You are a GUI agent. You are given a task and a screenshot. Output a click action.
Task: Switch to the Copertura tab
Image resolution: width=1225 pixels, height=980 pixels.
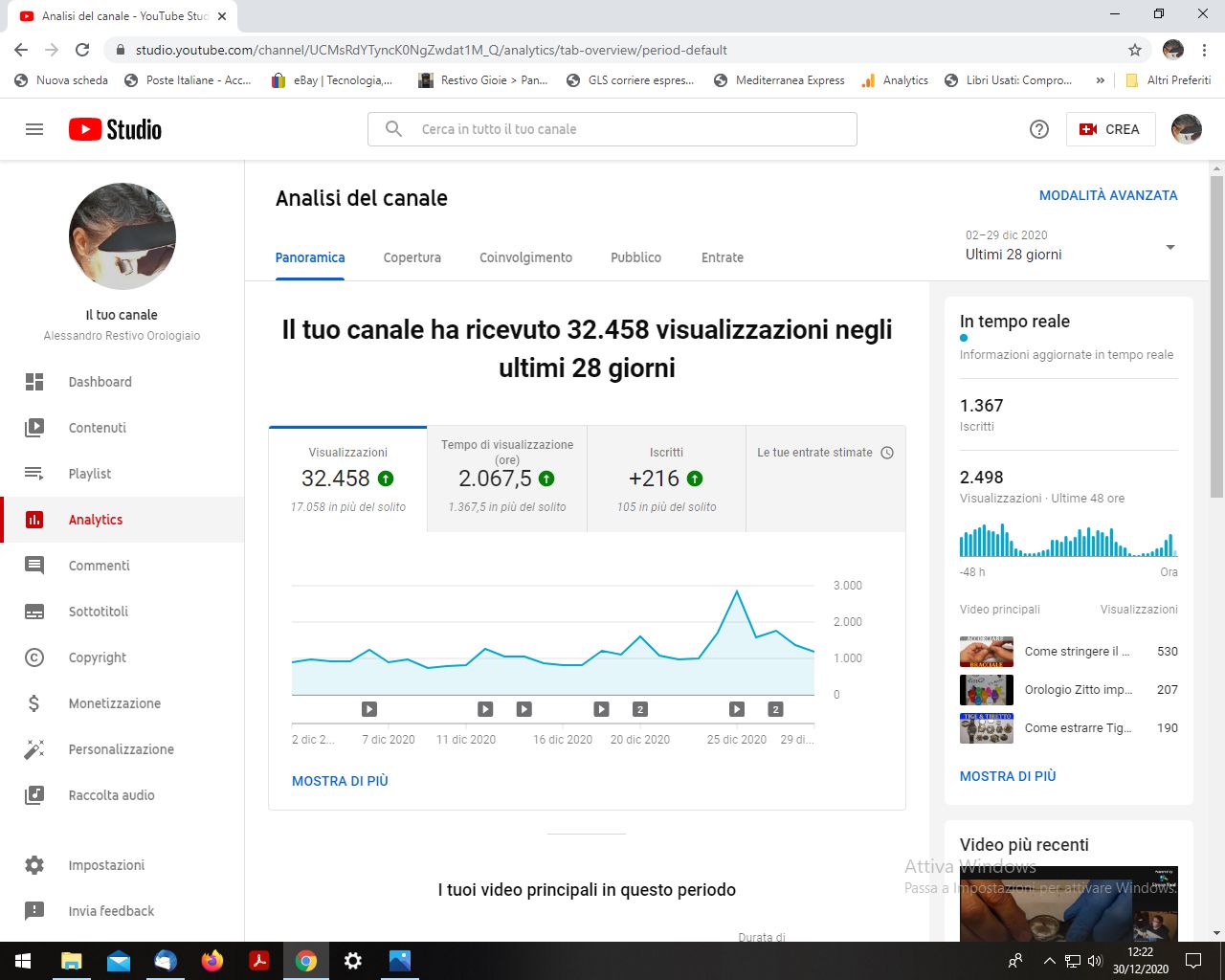point(412,257)
